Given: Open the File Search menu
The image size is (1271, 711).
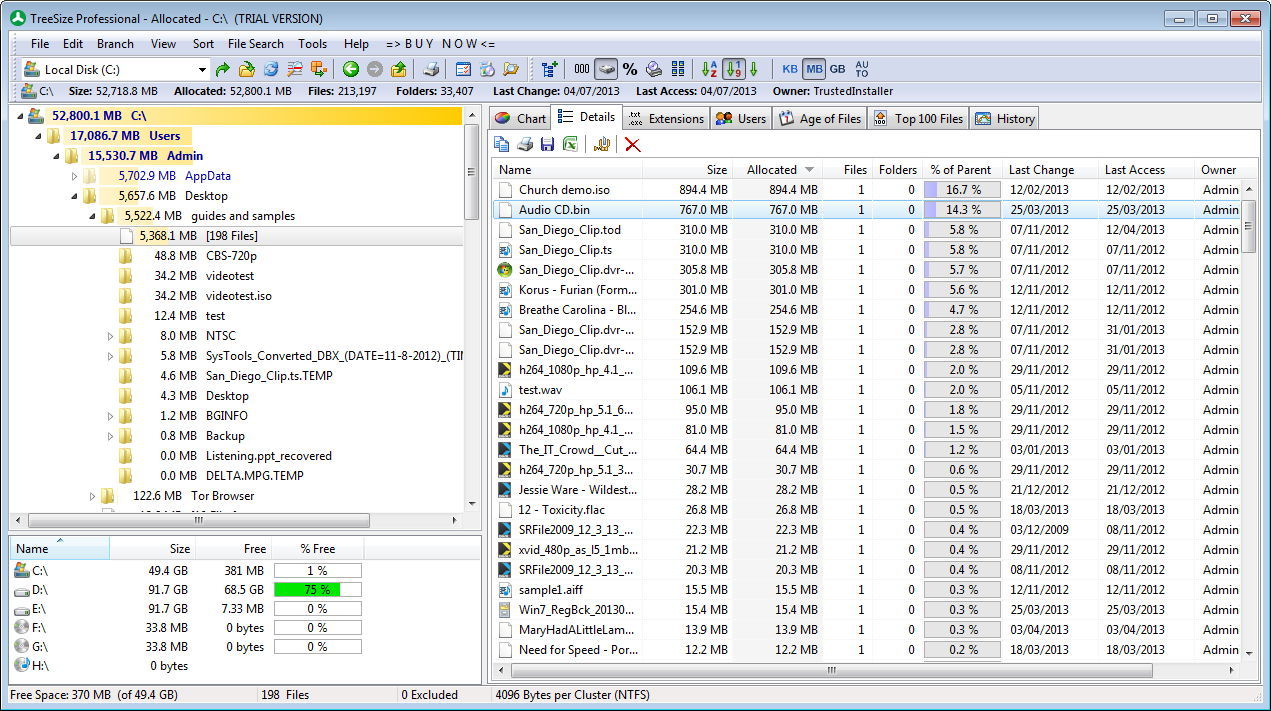Looking at the screenshot, I should 255,43.
